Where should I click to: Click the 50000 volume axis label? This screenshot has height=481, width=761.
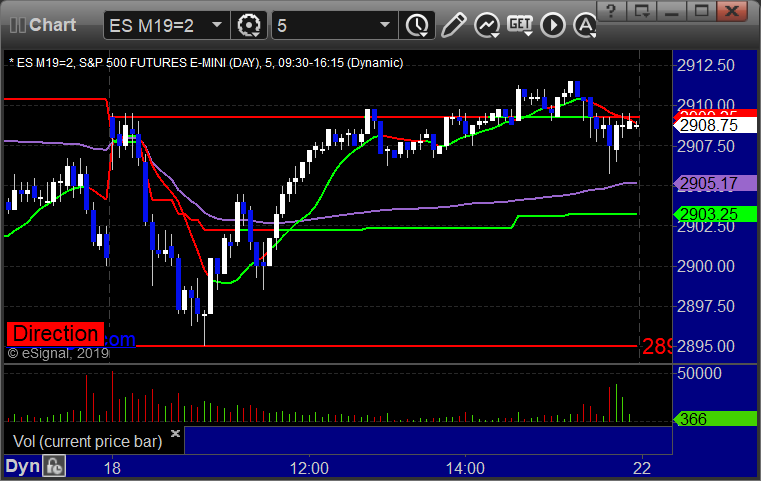[x=699, y=373]
